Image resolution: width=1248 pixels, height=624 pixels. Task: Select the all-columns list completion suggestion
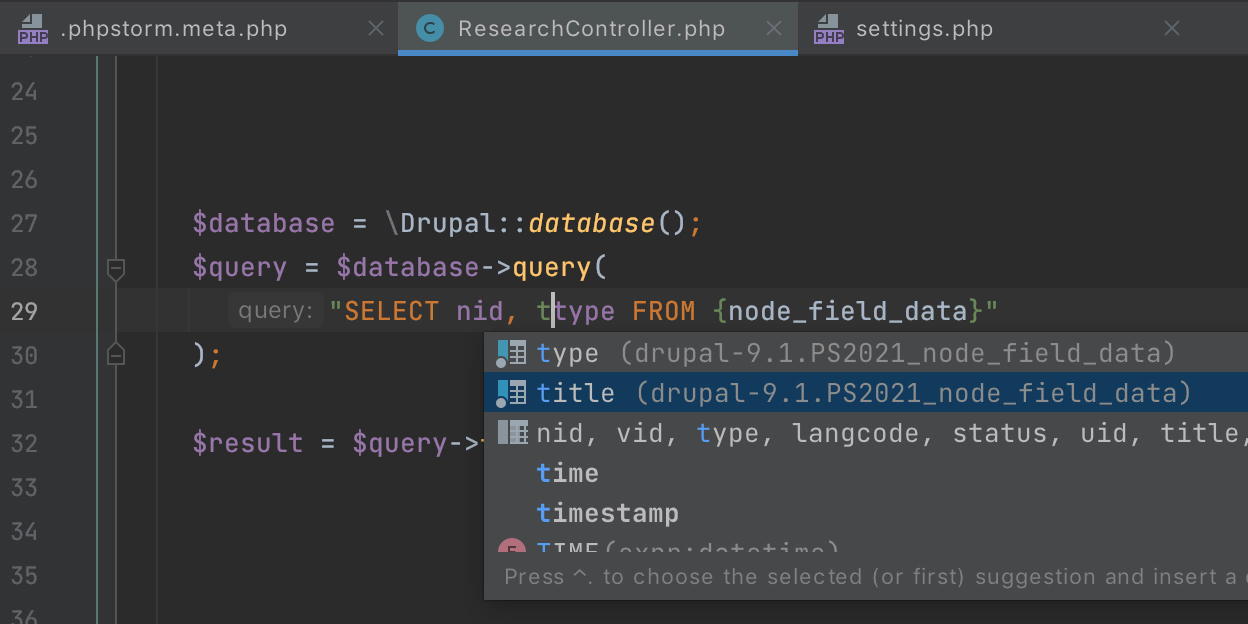tap(866, 433)
